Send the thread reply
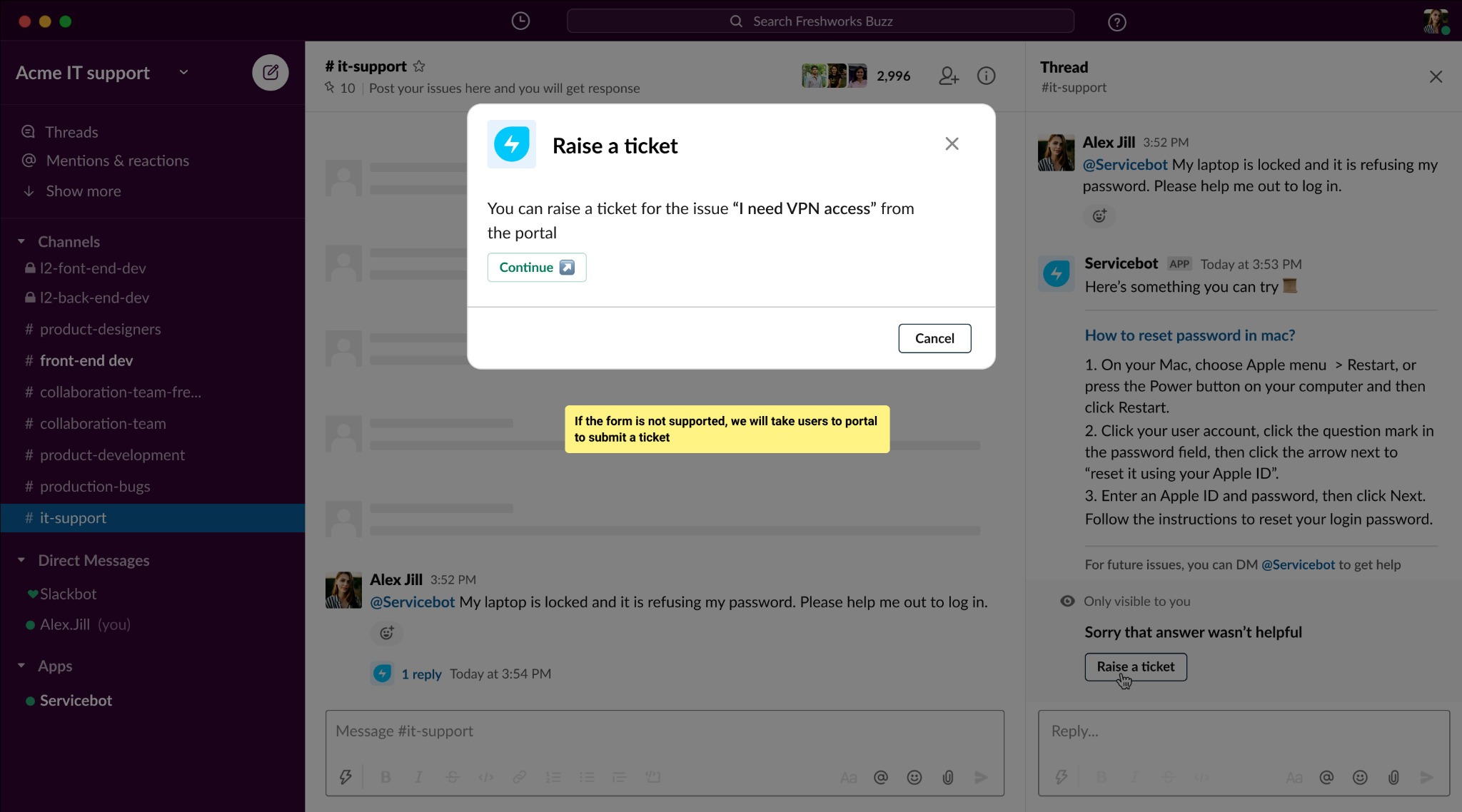1462x812 pixels. [x=1427, y=777]
